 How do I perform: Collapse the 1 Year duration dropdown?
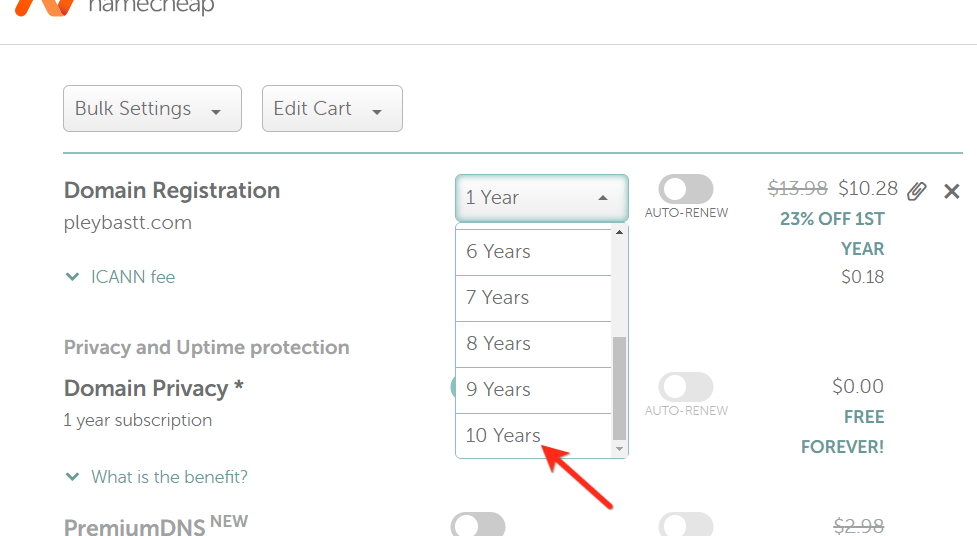(x=542, y=198)
